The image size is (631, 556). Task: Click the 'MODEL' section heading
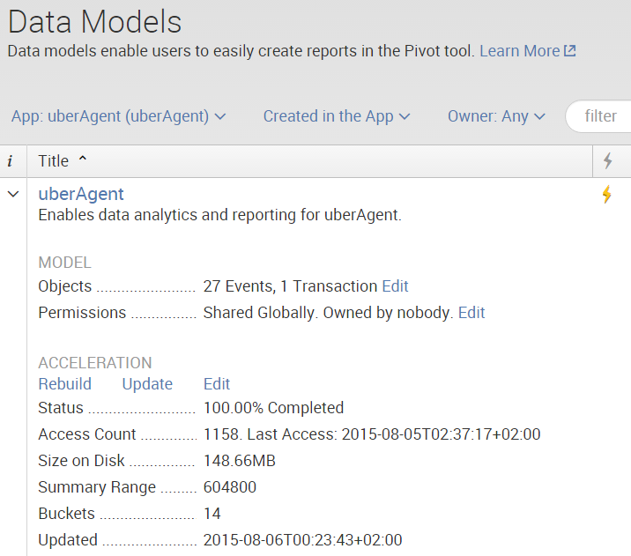click(x=65, y=263)
